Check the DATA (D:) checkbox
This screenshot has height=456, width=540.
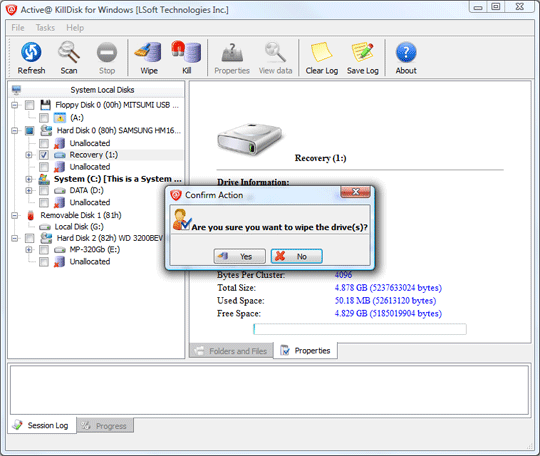click(x=44, y=190)
